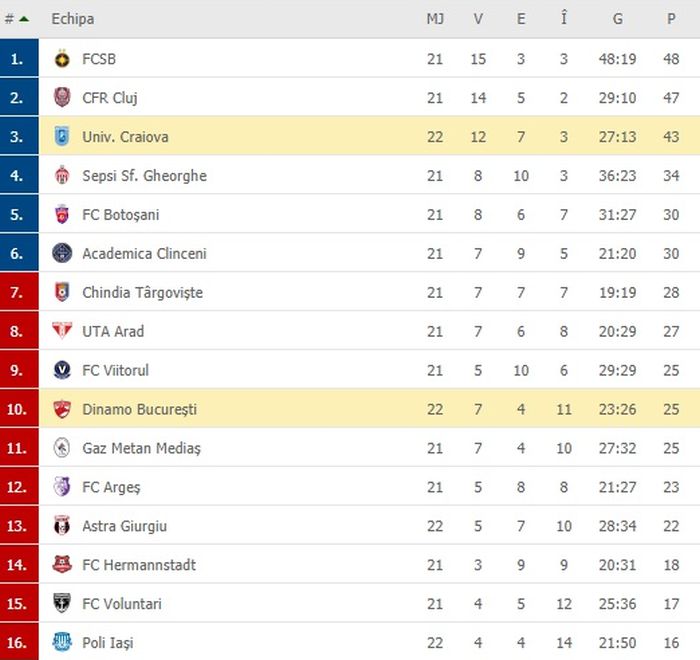Click the FCSB club crest icon
The image size is (700, 660).
tap(62, 59)
